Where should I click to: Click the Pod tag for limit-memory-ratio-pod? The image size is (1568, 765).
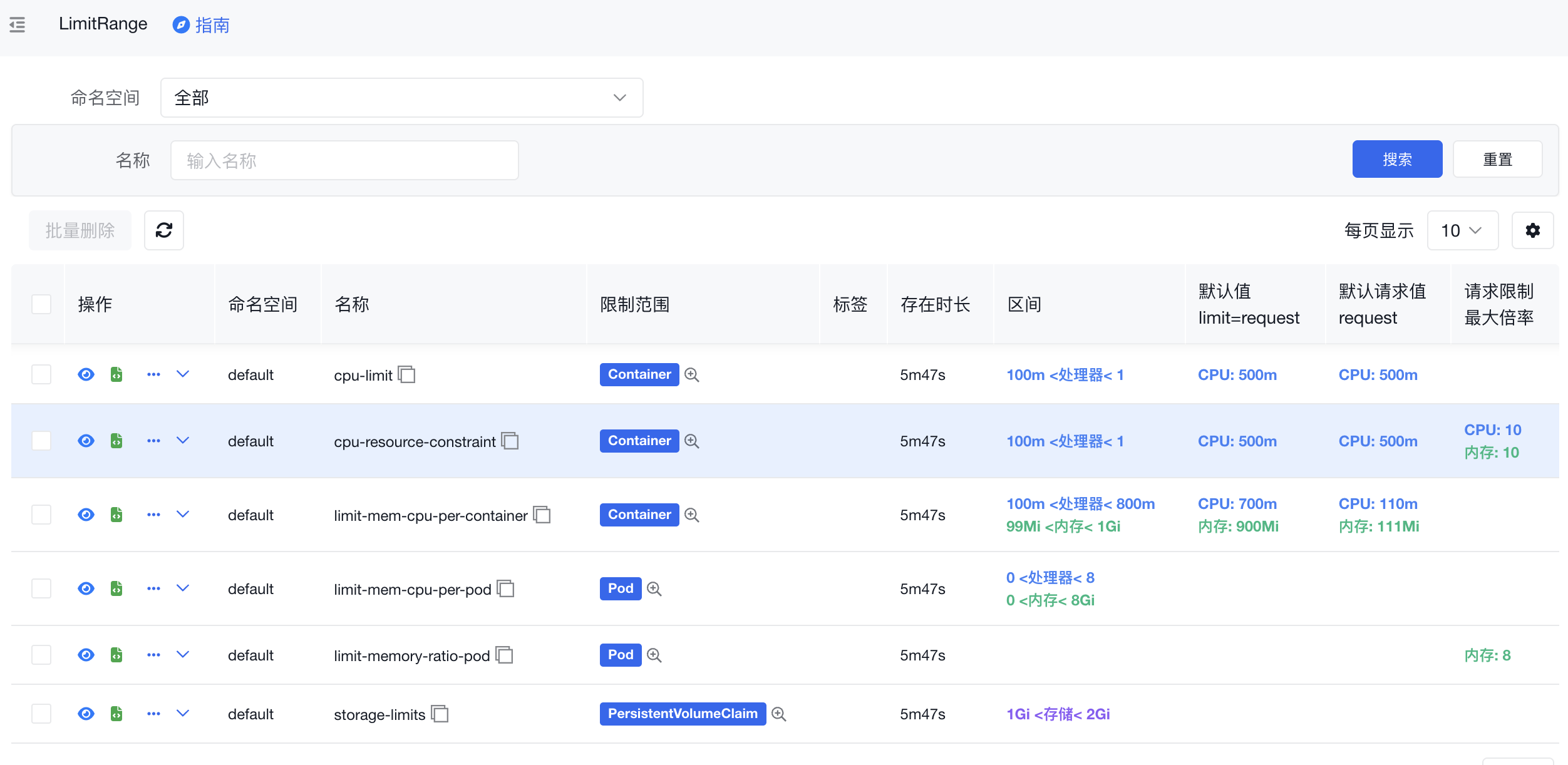pos(621,655)
